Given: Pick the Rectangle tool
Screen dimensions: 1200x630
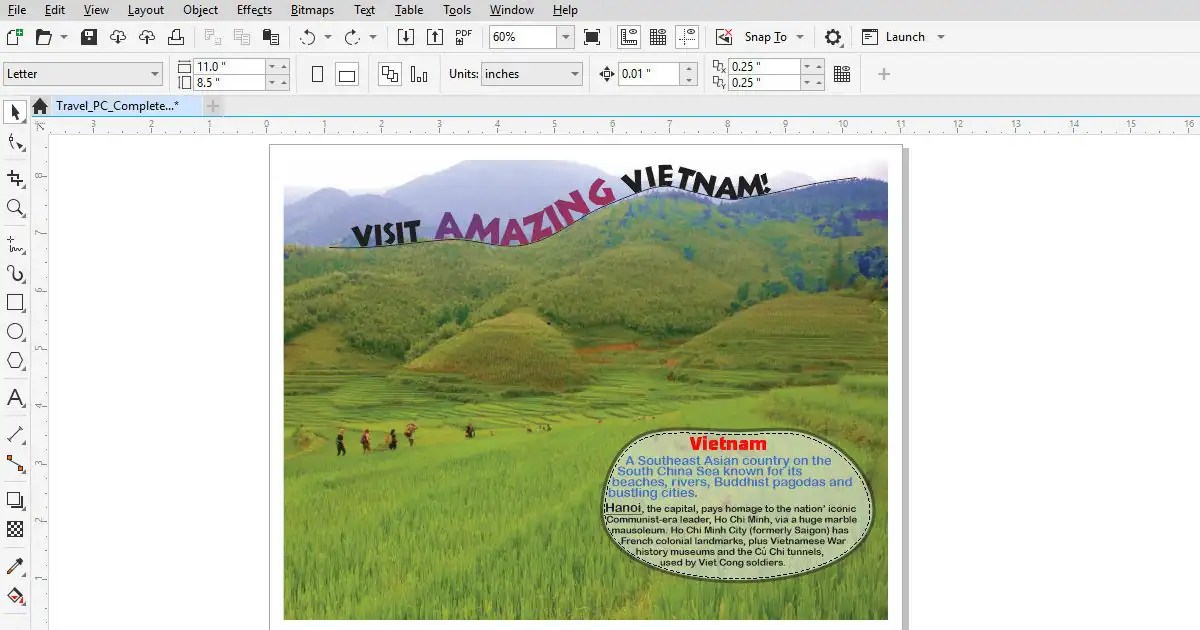Looking at the screenshot, I should [16, 302].
